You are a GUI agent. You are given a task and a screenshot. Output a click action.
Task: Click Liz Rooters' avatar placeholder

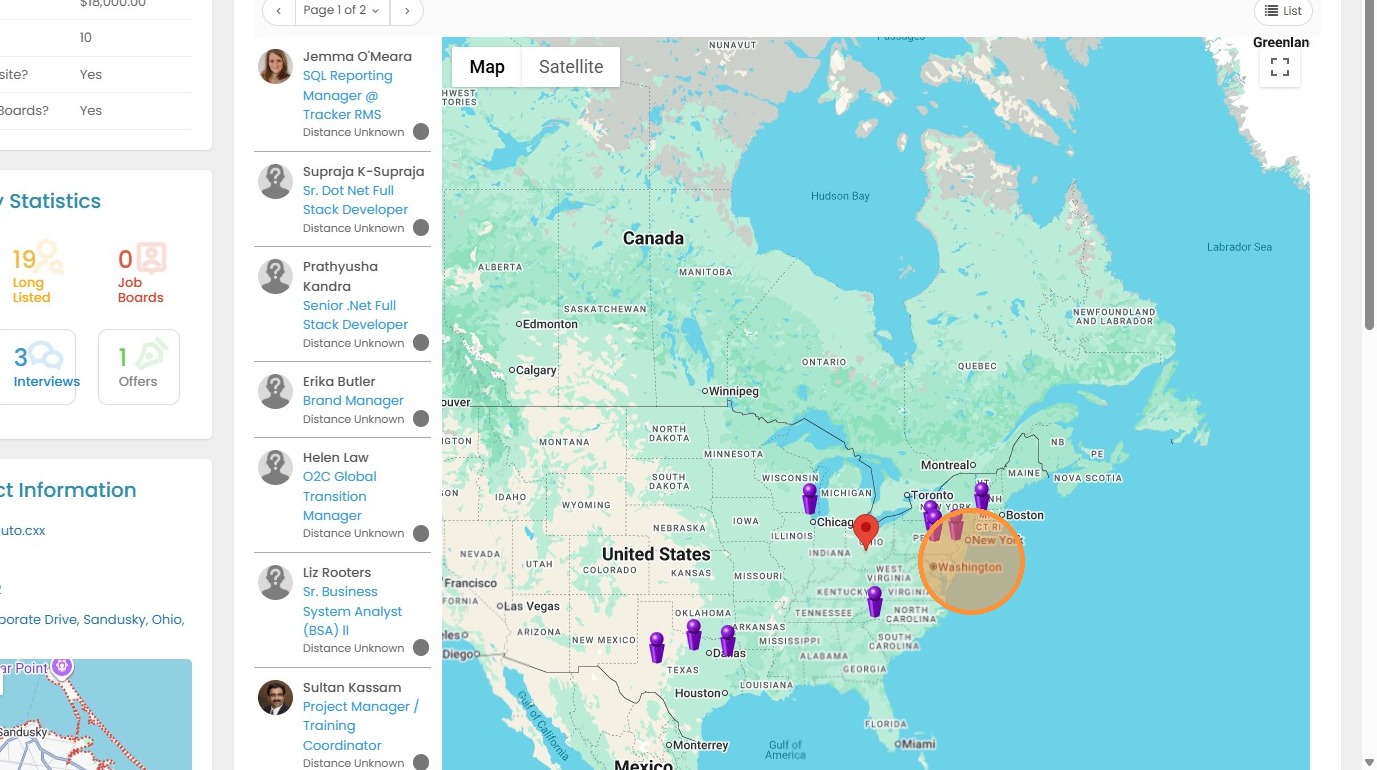(276, 583)
